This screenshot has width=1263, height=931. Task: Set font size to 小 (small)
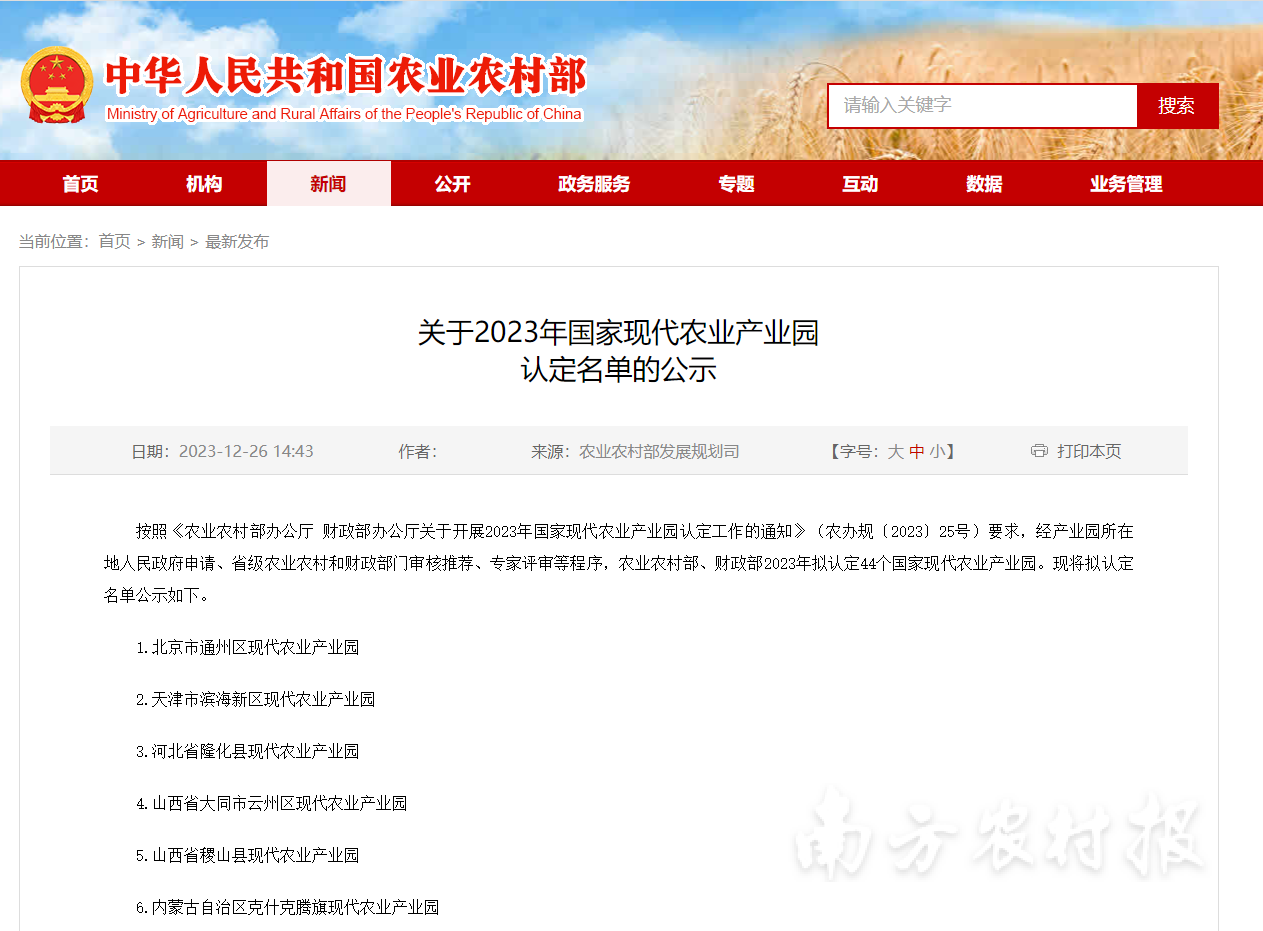[x=937, y=452]
